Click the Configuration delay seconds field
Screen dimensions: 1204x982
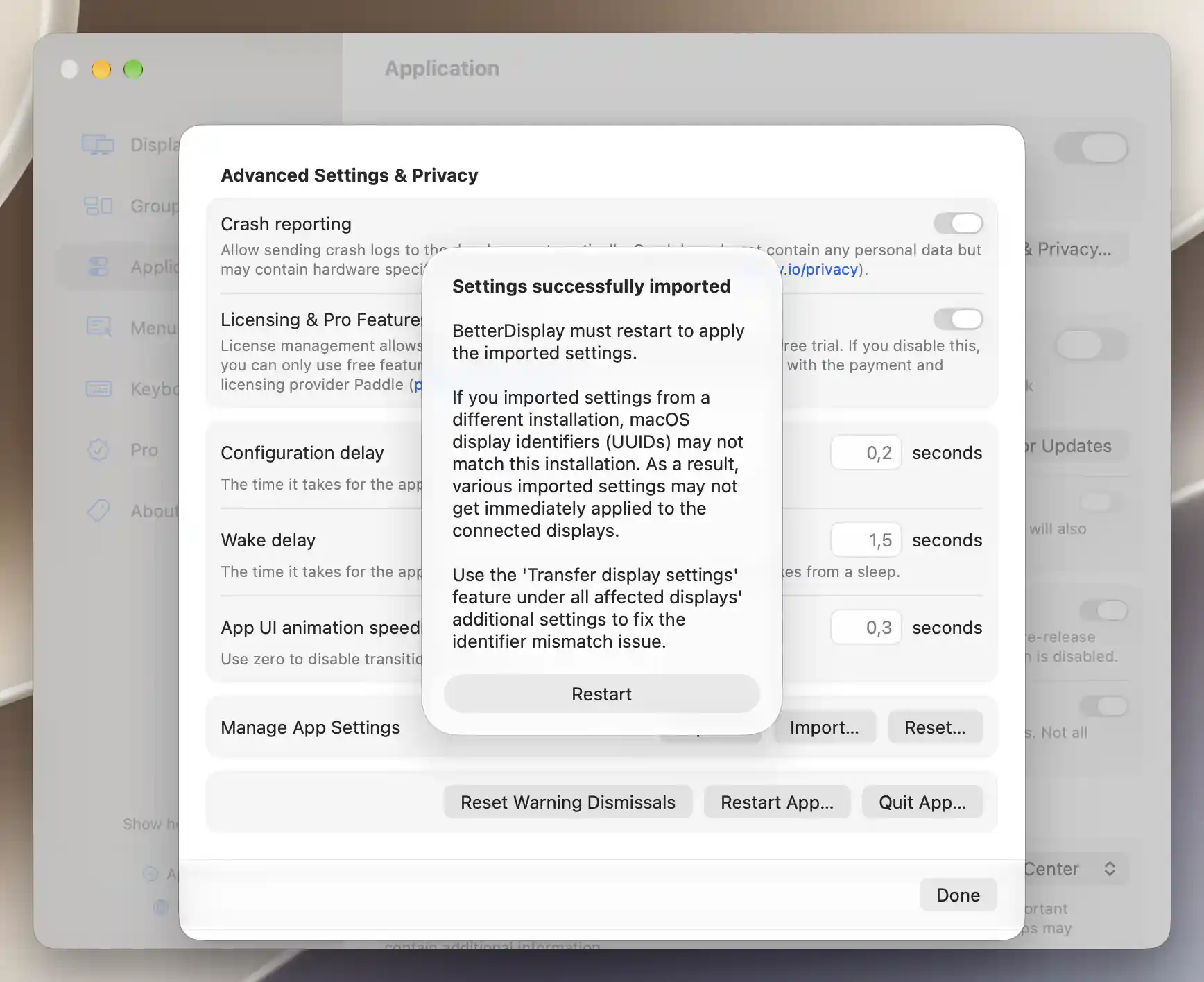coord(866,453)
